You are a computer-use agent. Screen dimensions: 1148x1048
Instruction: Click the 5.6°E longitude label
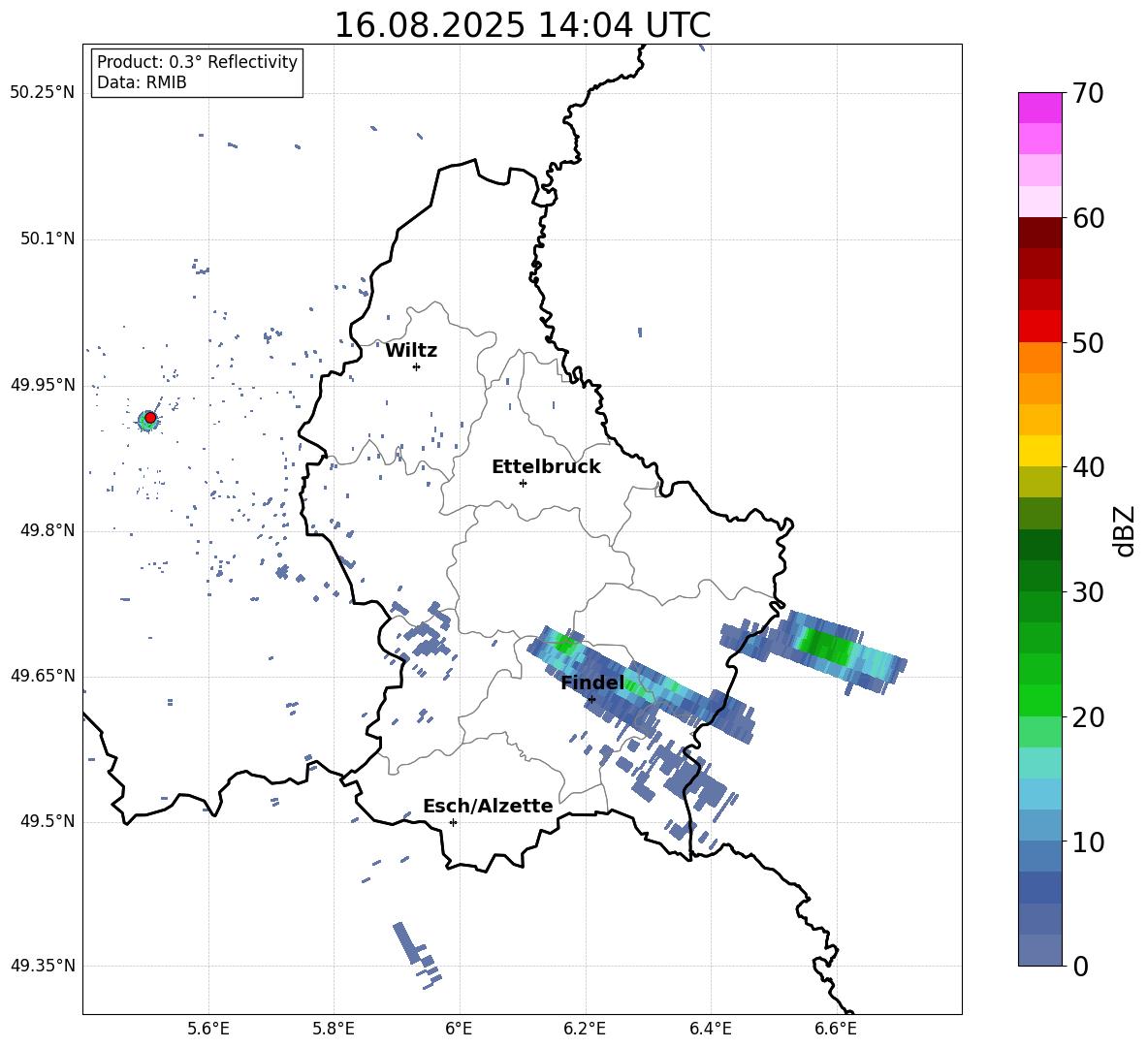click(208, 1029)
